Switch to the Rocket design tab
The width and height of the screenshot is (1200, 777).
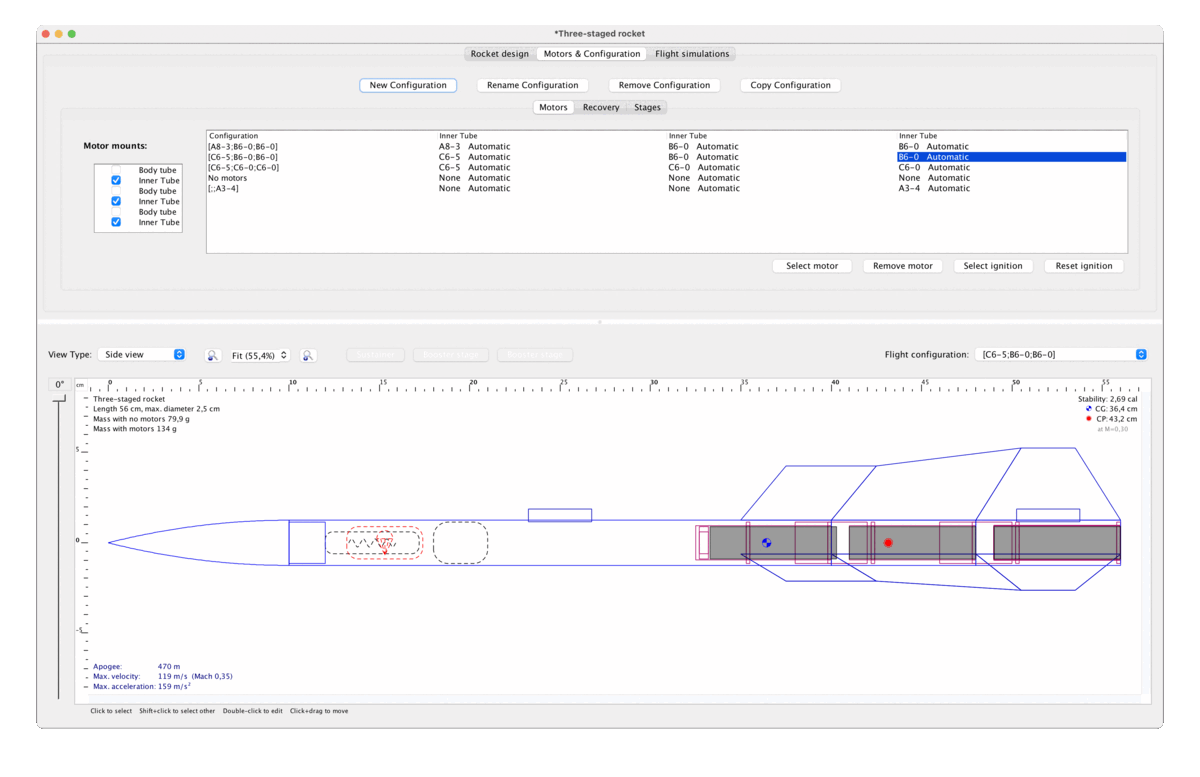500,54
